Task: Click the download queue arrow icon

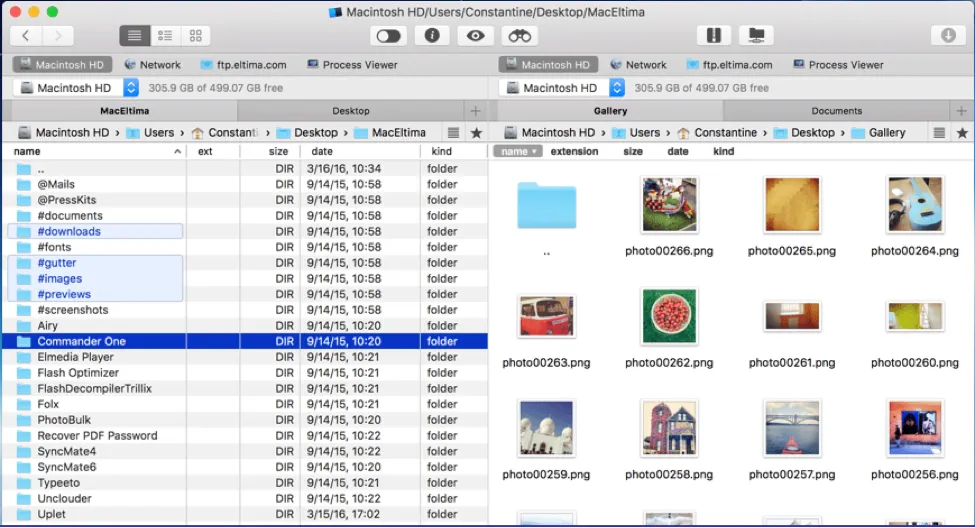Action: pos(948,36)
